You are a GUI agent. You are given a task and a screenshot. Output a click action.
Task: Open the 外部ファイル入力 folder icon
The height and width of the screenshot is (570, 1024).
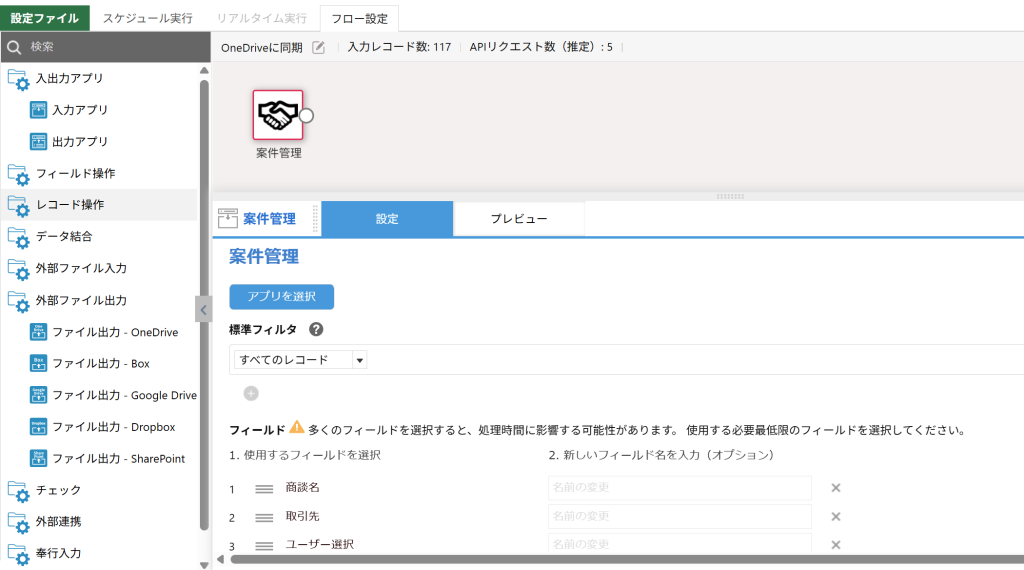tap(18, 269)
